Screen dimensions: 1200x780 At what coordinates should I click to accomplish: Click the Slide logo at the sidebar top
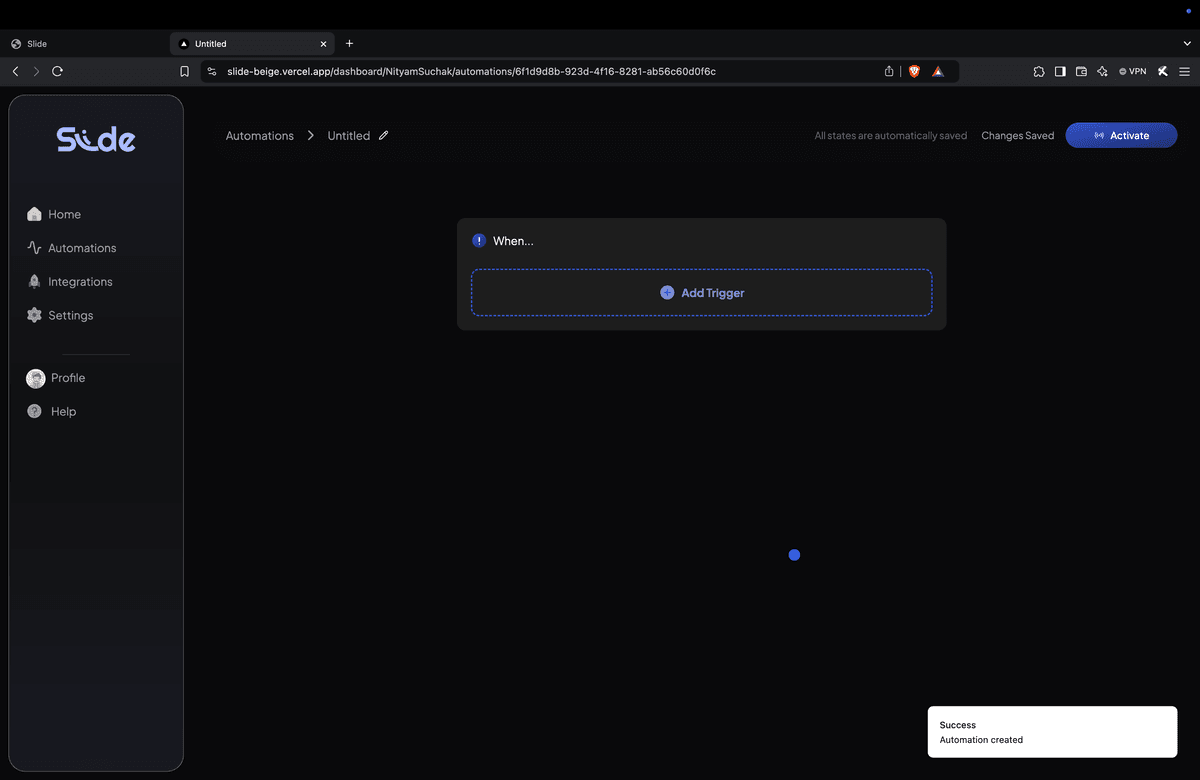[x=96, y=138]
